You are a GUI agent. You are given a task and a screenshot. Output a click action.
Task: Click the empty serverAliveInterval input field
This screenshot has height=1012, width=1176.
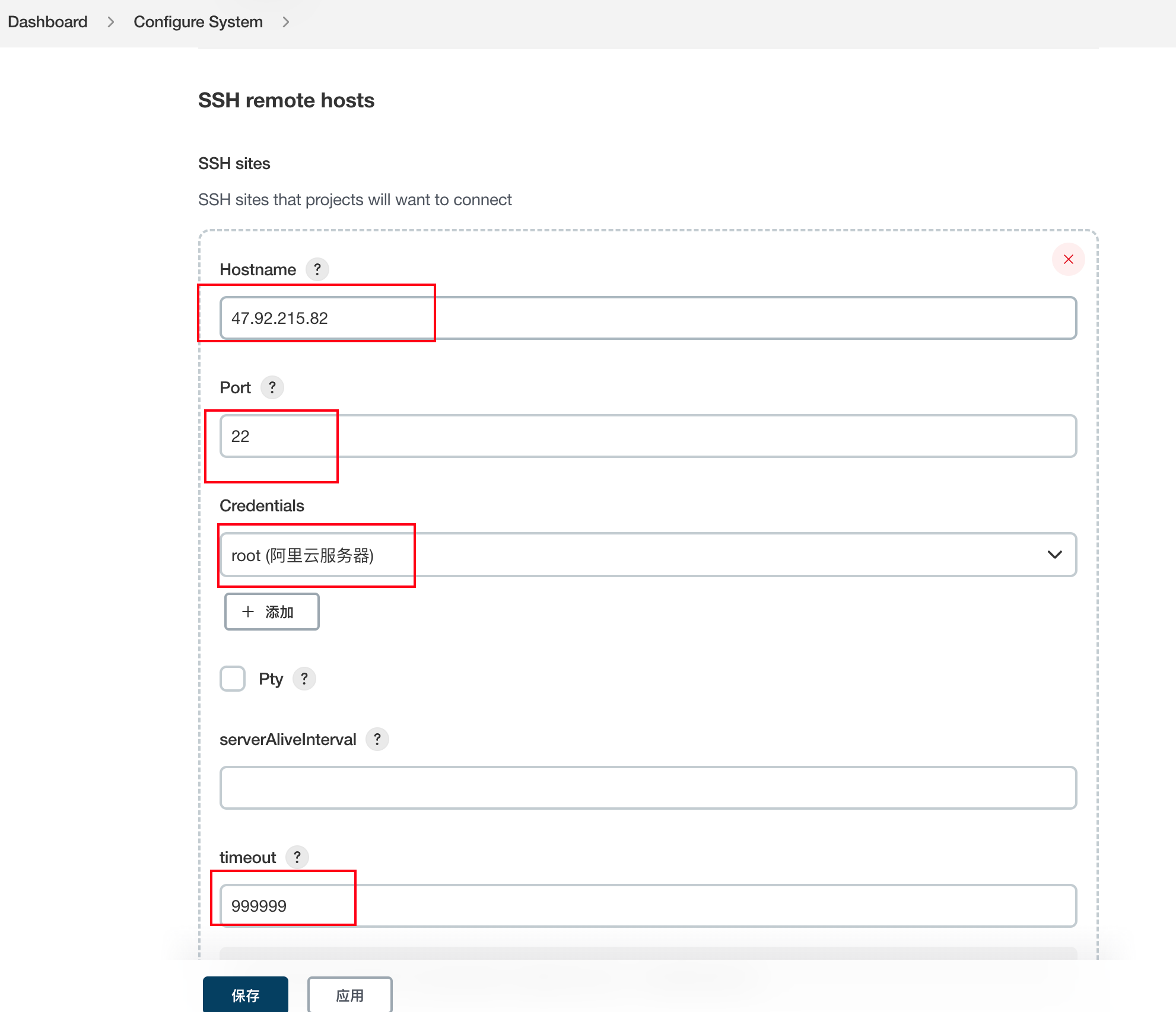[648, 788]
